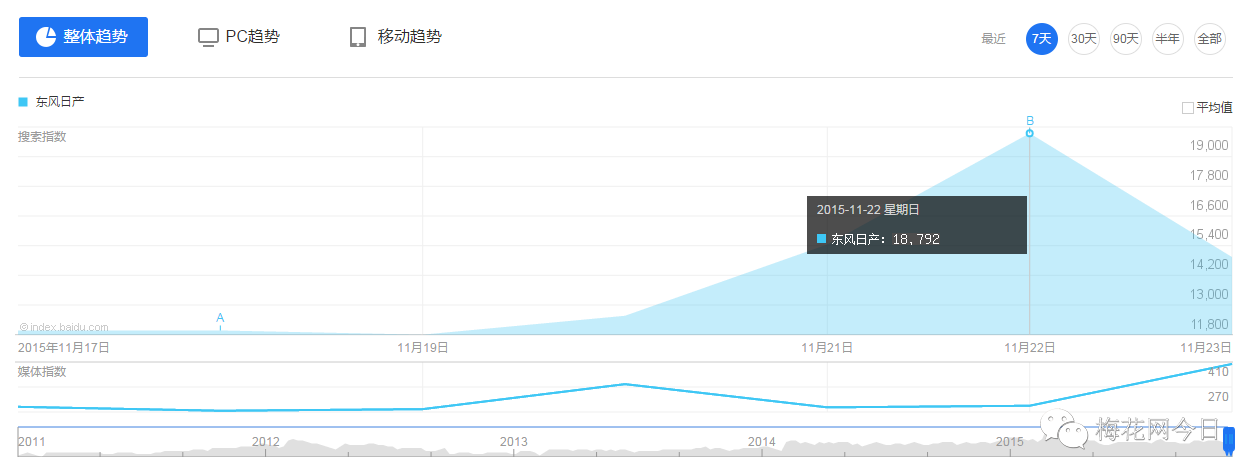This screenshot has width=1247, height=470.
Task: Enable the 平均值 checkbox
Action: coord(1188,108)
